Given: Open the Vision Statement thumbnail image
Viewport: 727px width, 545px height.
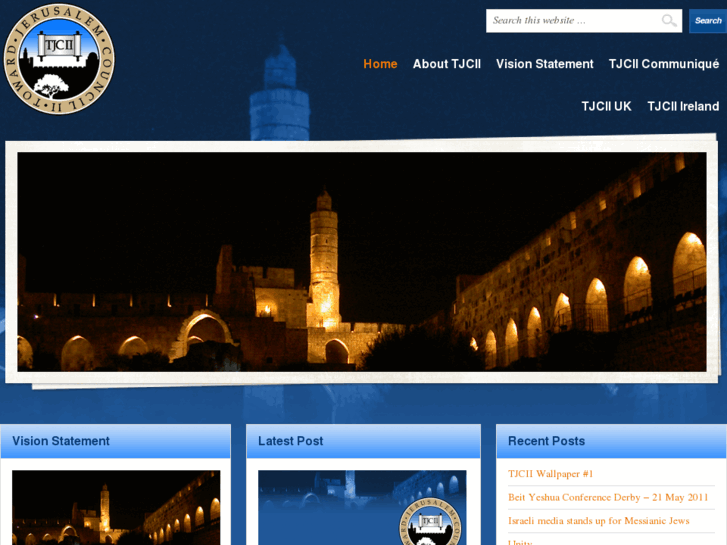Looking at the screenshot, I should pos(116,507).
